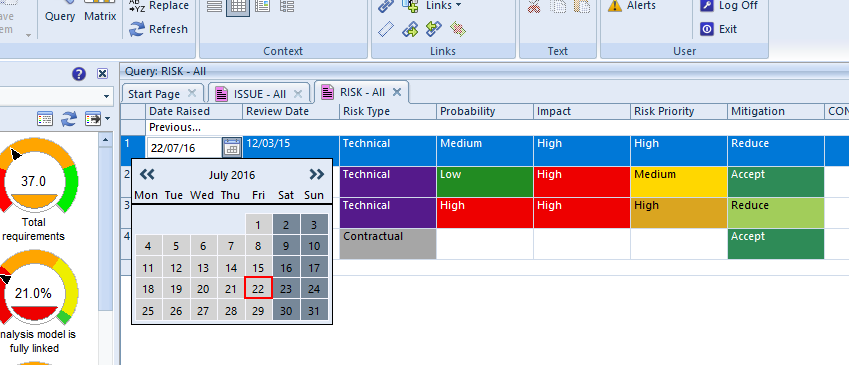
Task: Close the RISK - All tab
Action: coord(397,92)
